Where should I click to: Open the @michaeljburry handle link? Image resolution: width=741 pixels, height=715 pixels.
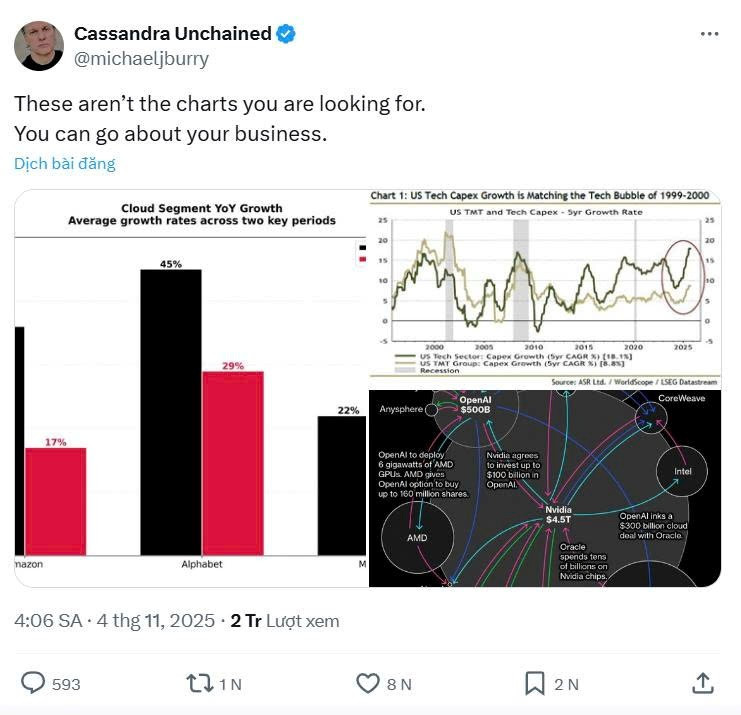click(142, 58)
